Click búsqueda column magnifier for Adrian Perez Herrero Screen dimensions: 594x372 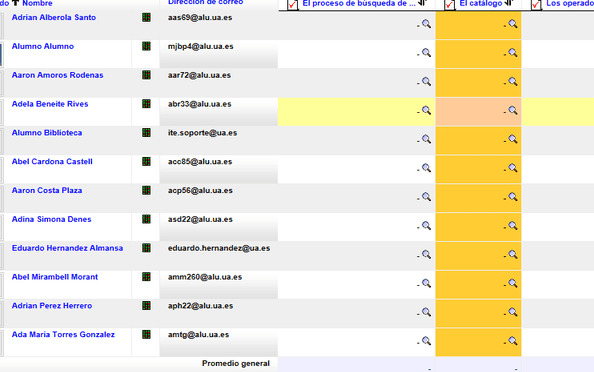click(x=427, y=312)
